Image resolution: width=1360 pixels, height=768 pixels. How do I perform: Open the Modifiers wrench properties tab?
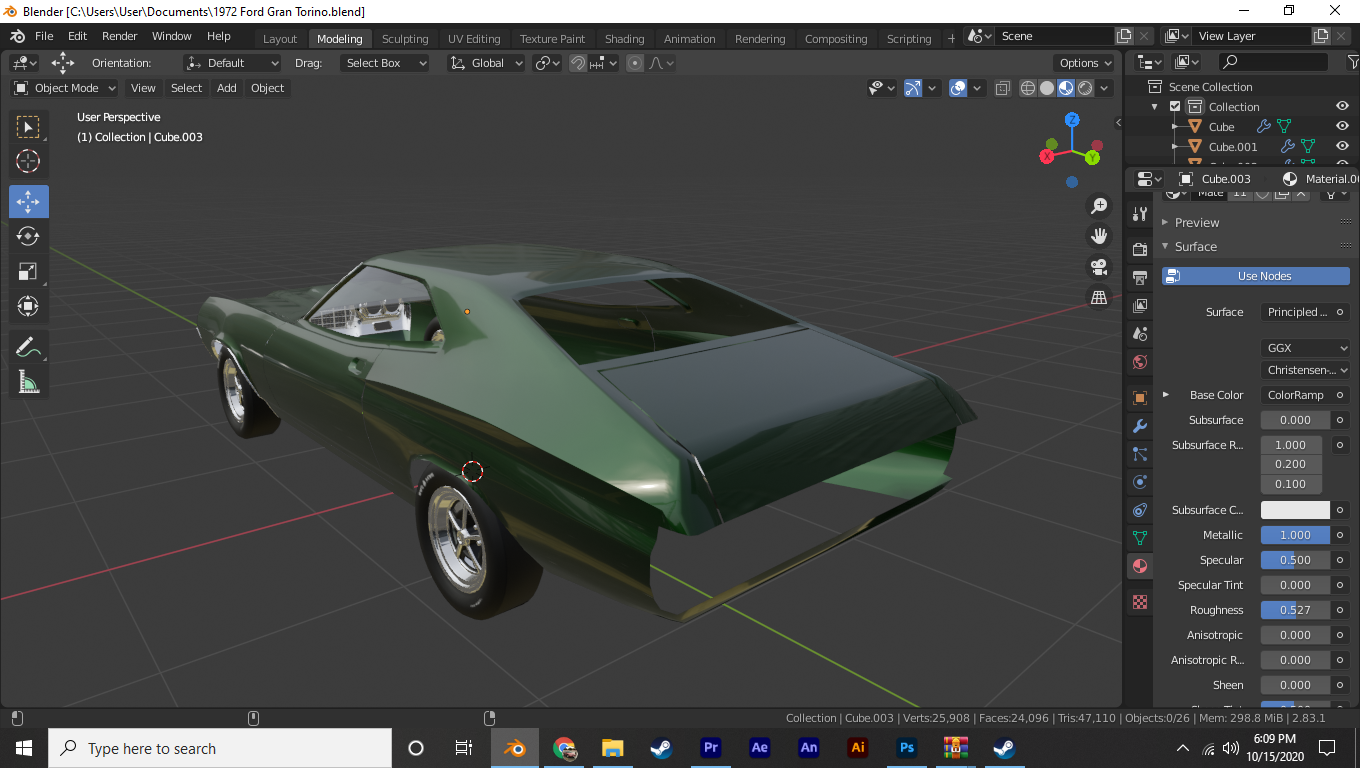[x=1139, y=426]
